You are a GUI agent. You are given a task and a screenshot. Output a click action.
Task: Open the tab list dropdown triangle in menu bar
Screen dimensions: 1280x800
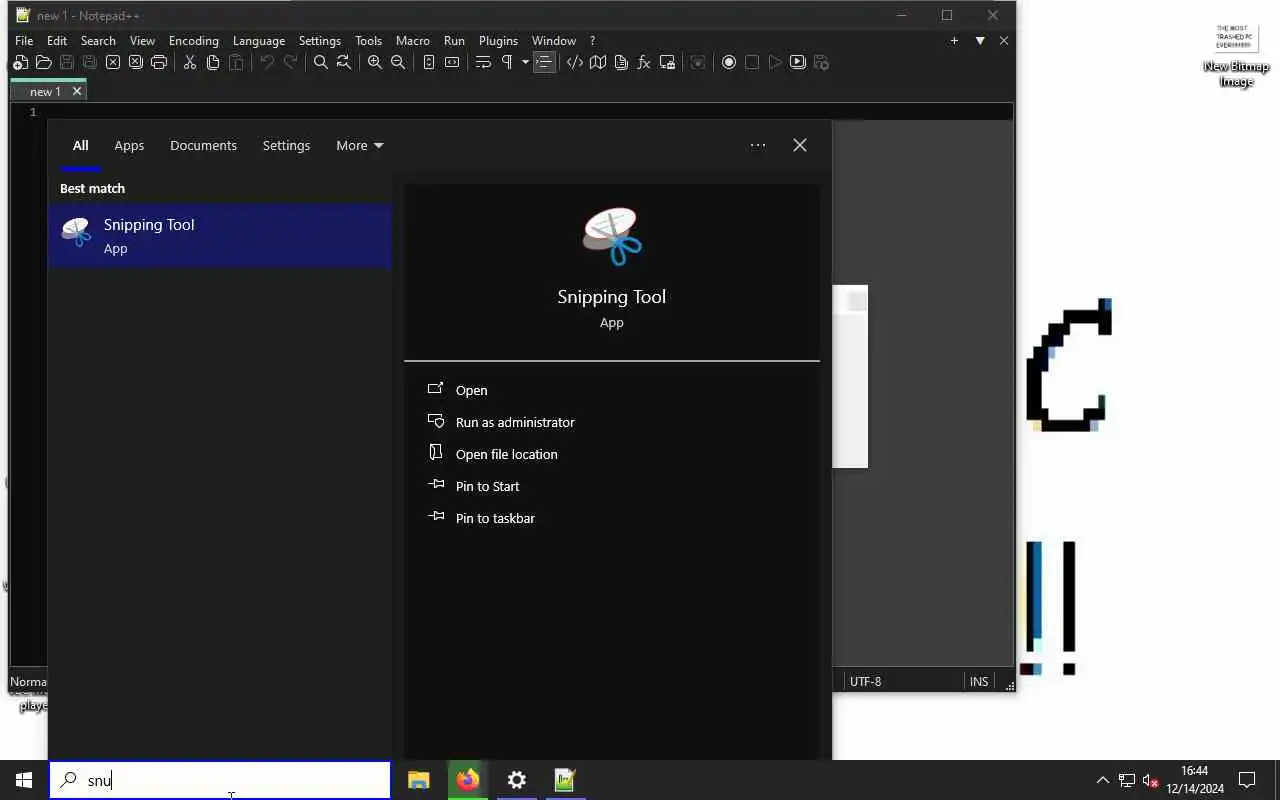(980, 41)
